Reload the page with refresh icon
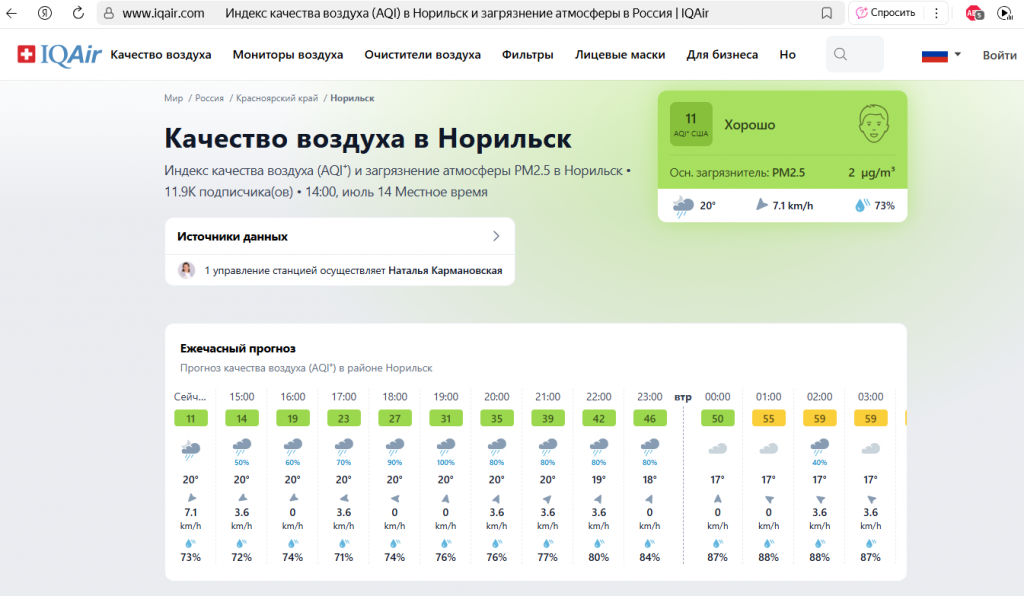The height and width of the screenshot is (596, 1024). coord(78,13)
